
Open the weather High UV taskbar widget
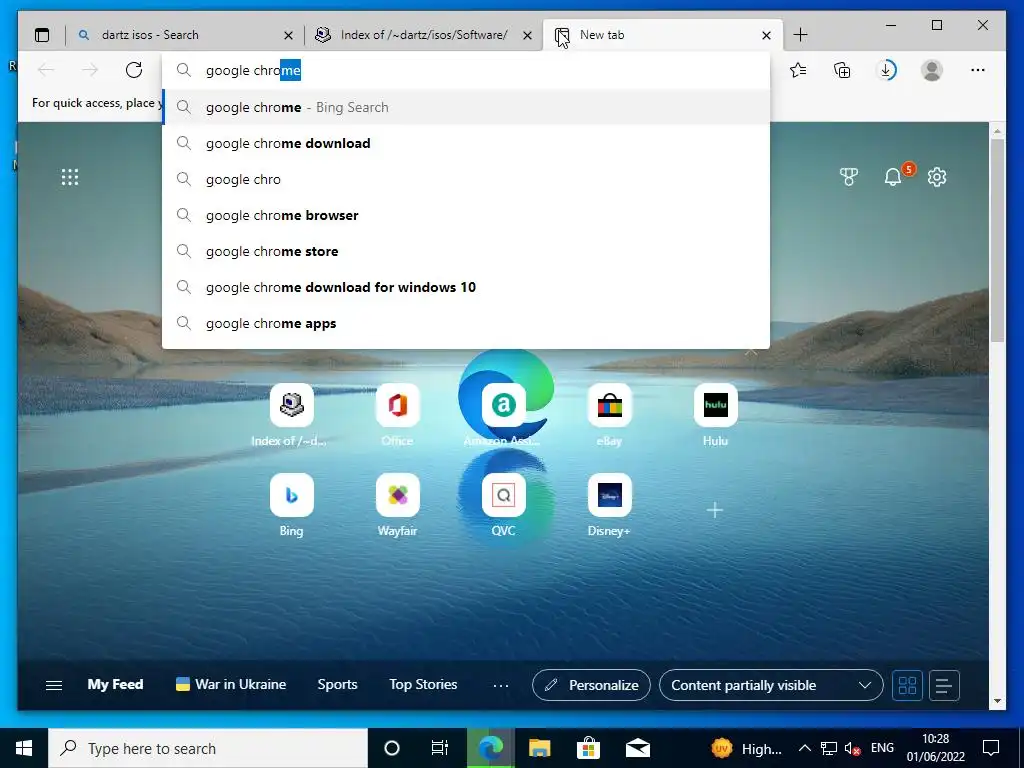746,748
